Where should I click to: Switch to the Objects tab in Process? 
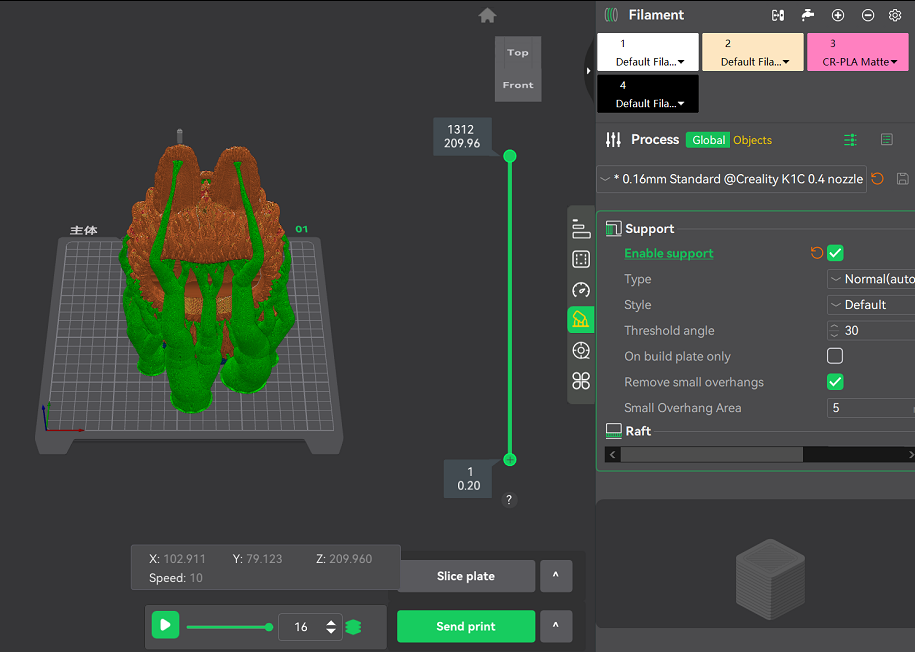(x=752, y=140)
